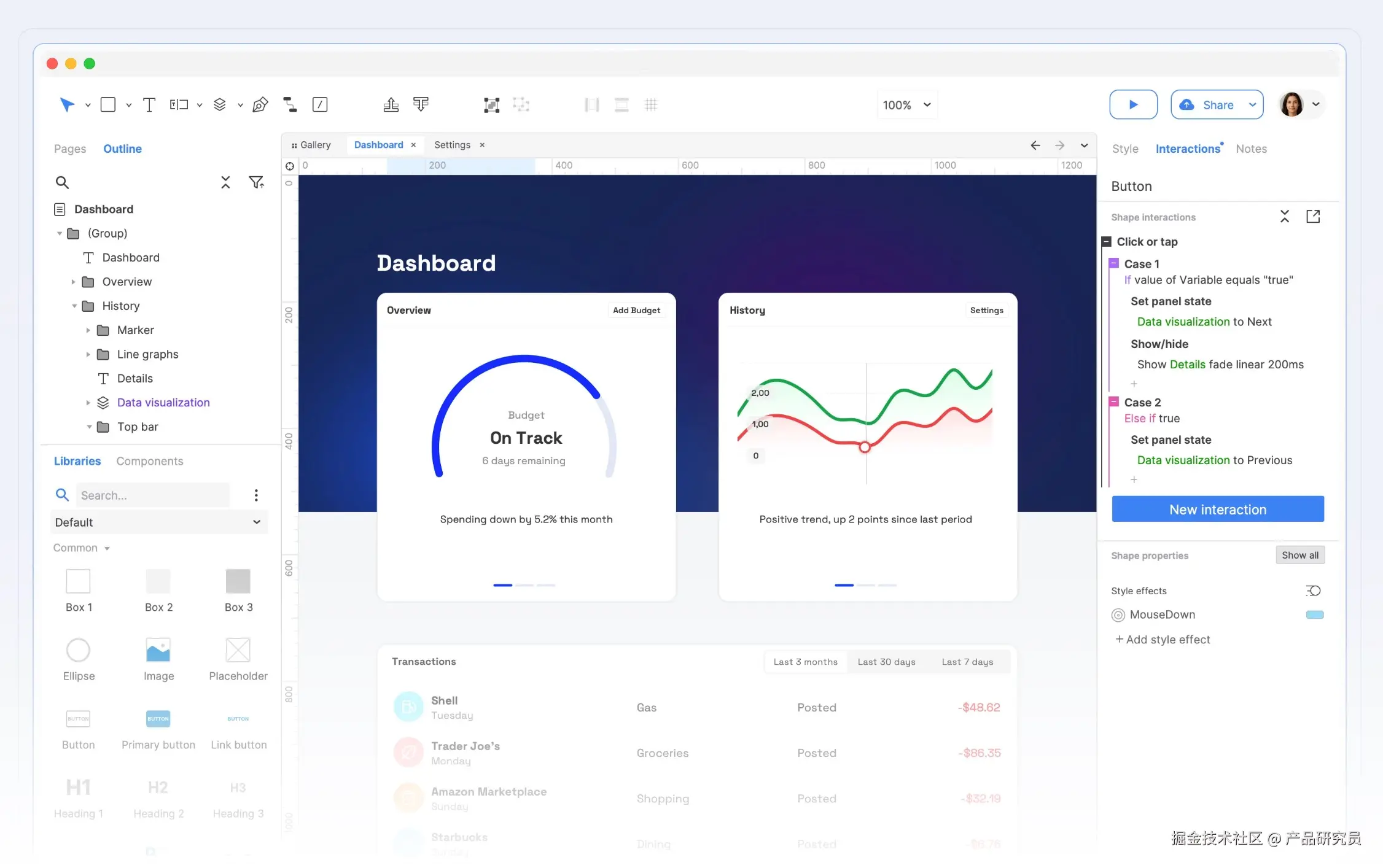Open the 100% zoom dropdown
This screenshot has width=1383, height=868.
coord(906,105)
